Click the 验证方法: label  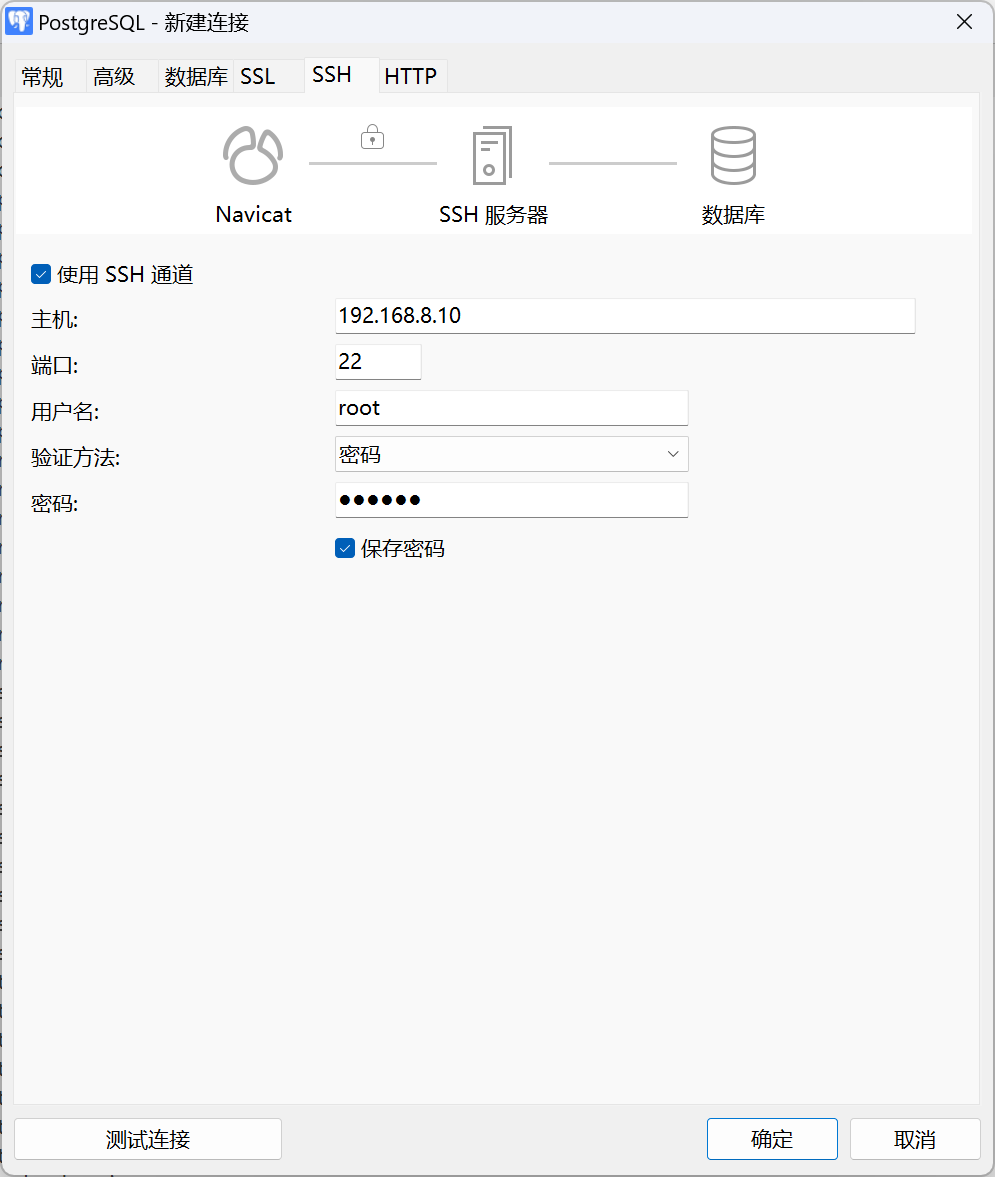[x=76, y=457]
